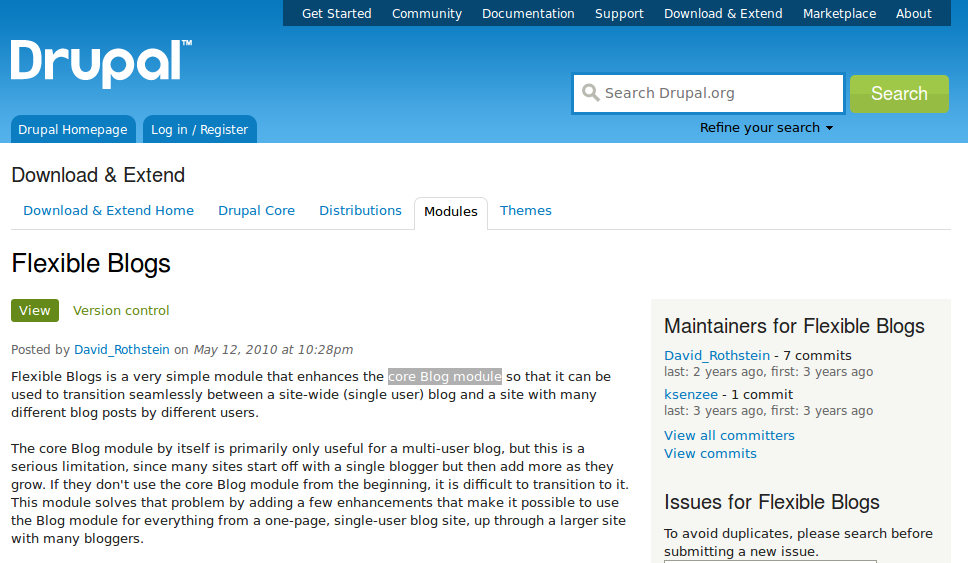Click the View commits link
The image size is (968, 563).
(710, 453)
